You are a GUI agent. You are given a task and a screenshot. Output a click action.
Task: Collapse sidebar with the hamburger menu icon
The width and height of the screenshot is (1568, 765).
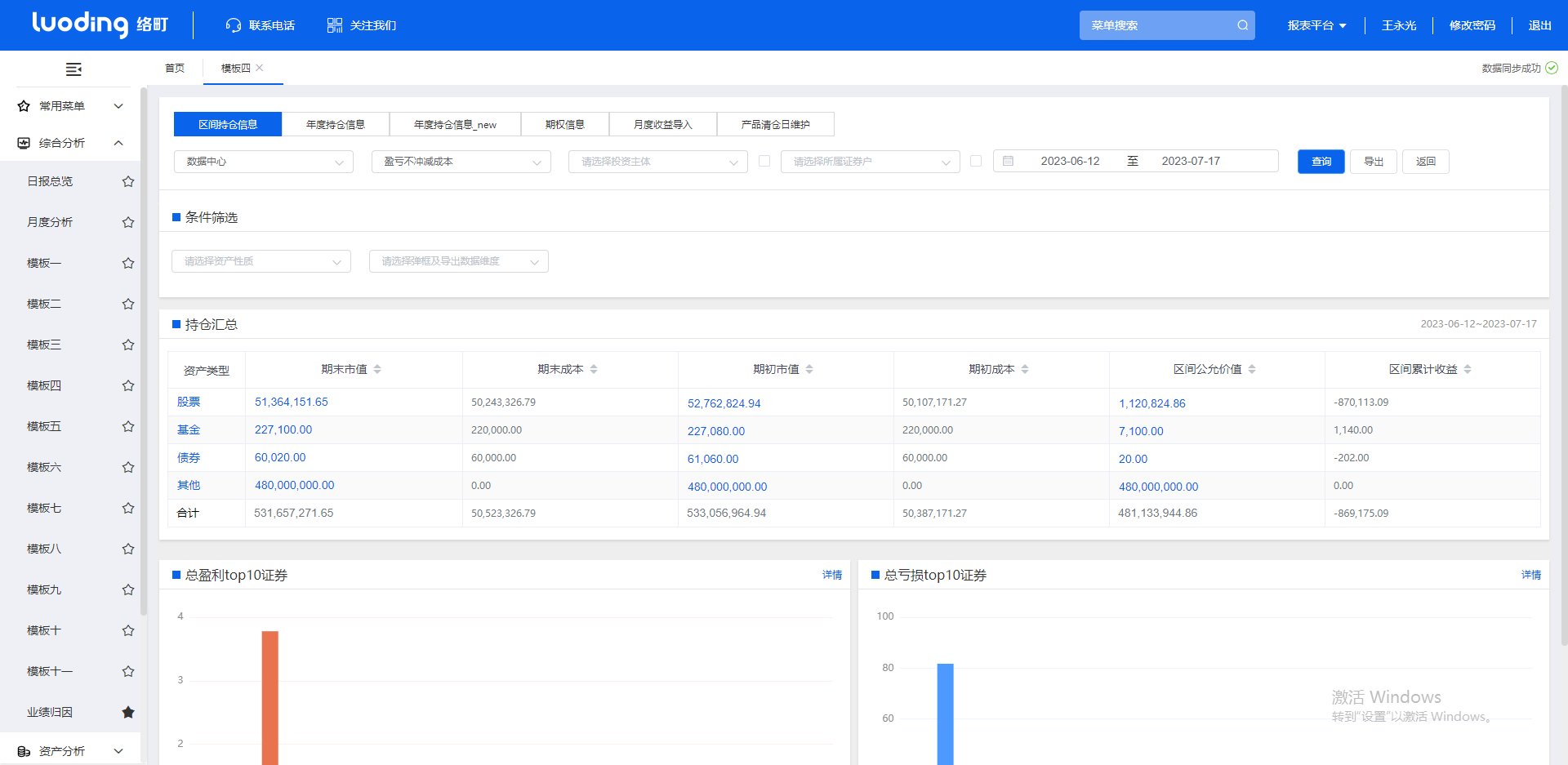coord(73,69)
